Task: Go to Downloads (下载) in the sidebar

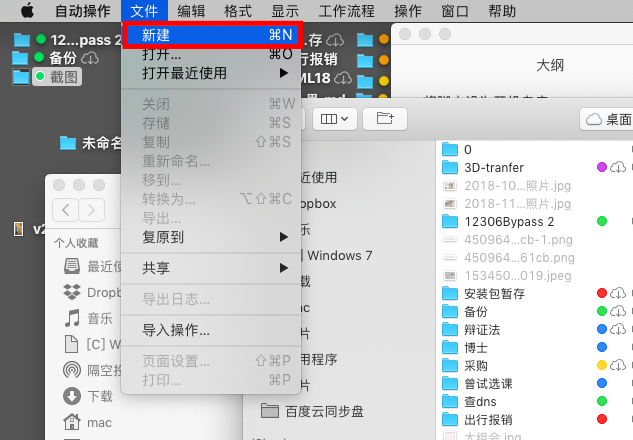Action: click(x=71, y=395)
